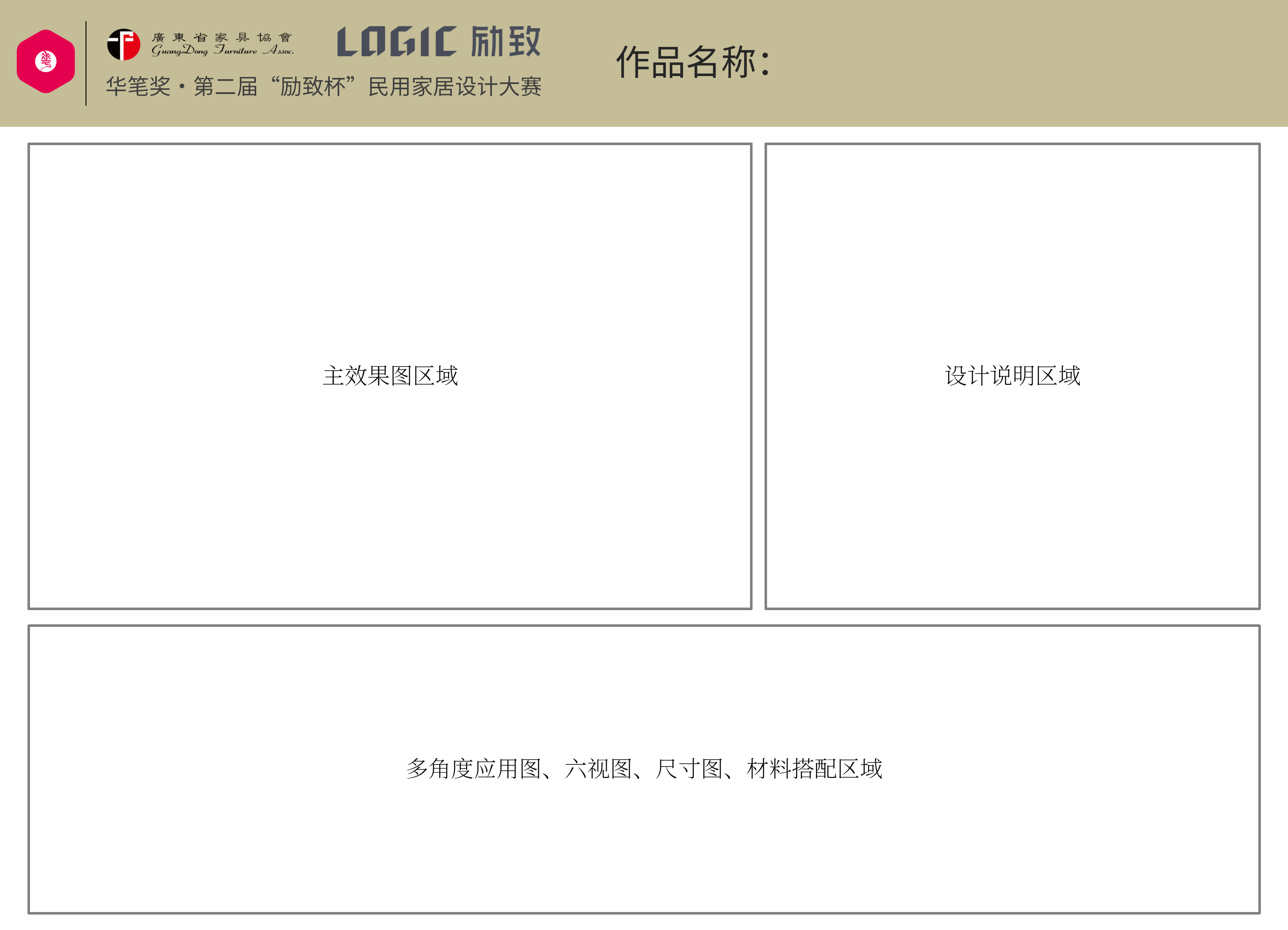Click the 材料搭配区域 text in bottom box

point(814,769)
